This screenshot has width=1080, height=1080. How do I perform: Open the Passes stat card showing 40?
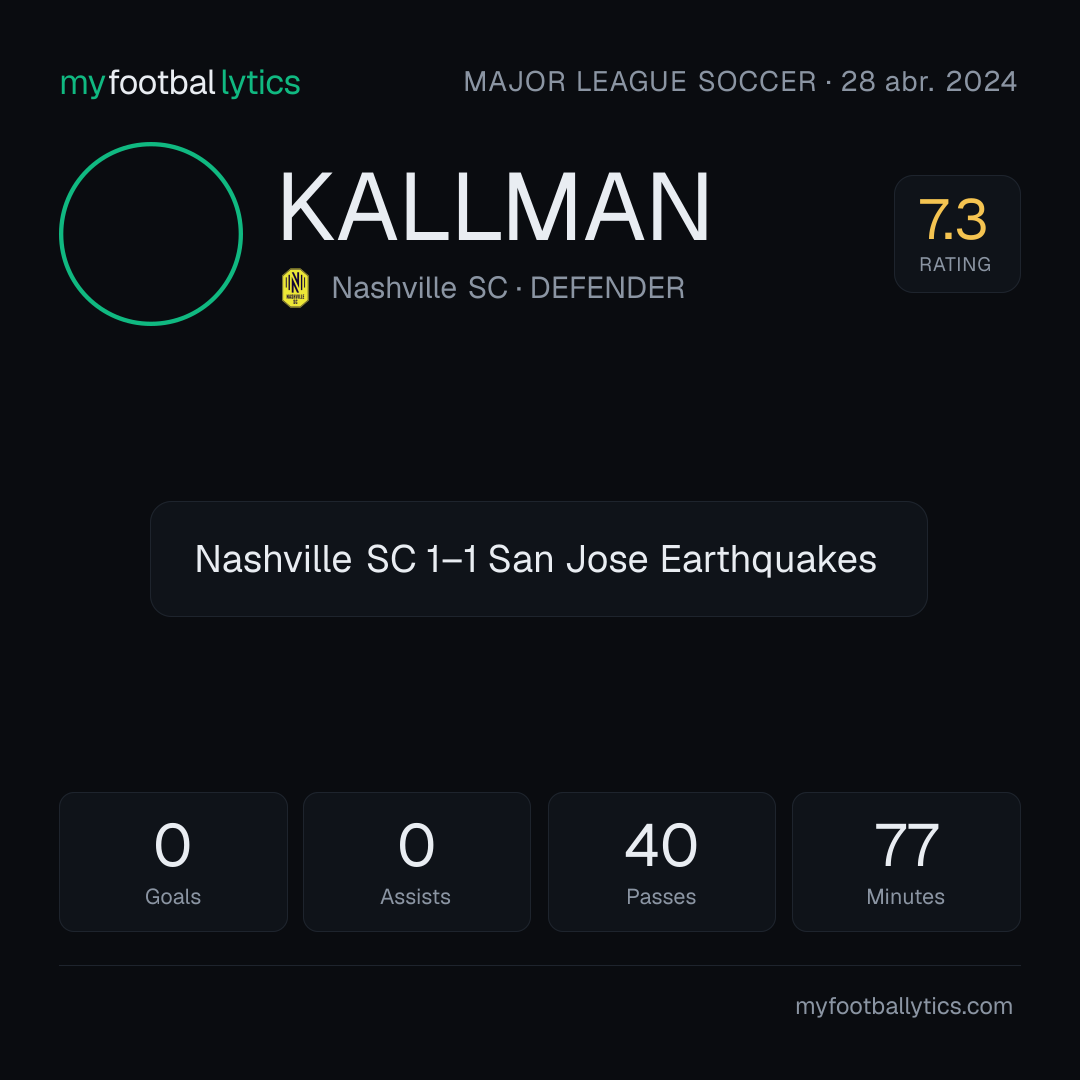(661, 862)
